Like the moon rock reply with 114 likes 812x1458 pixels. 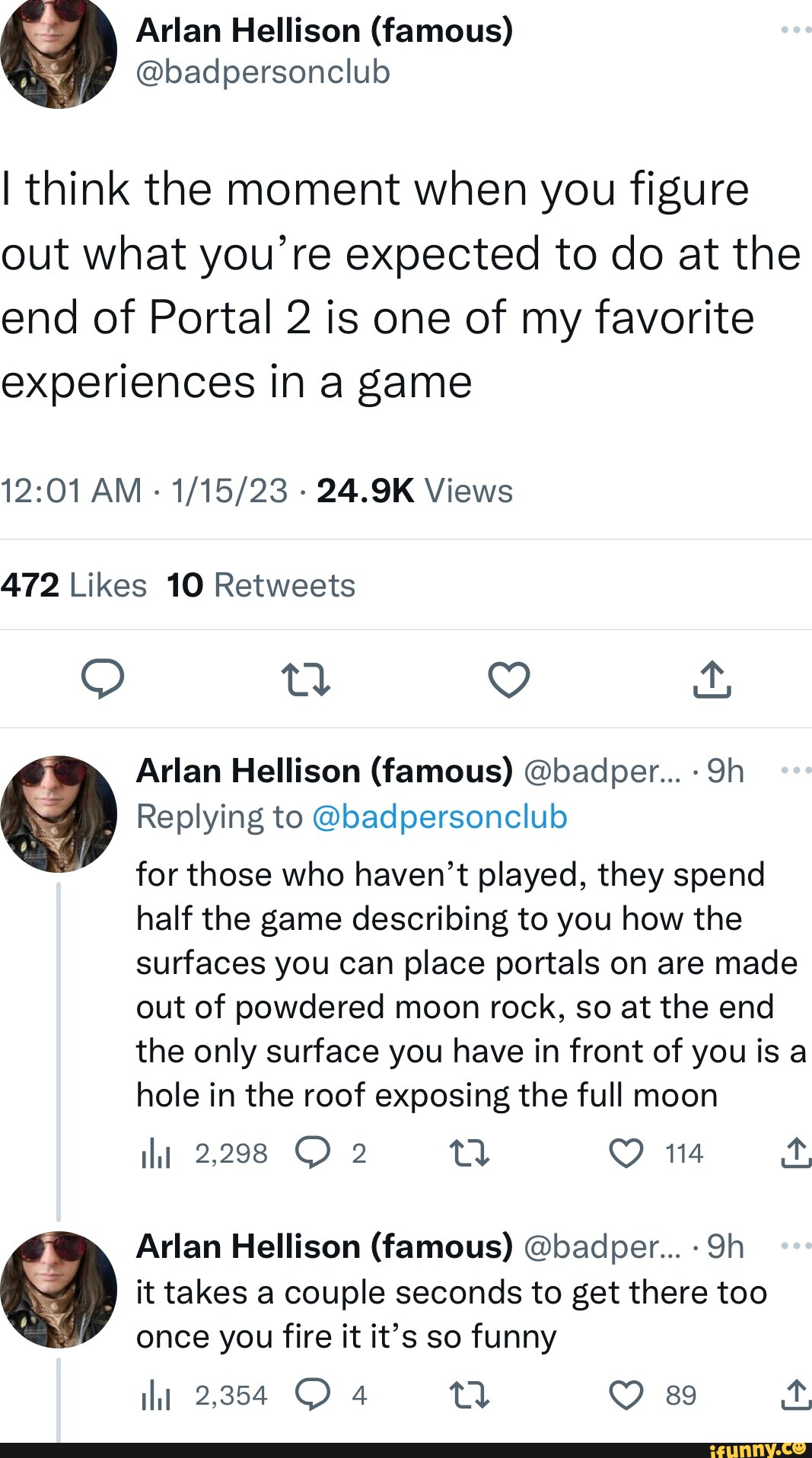click(x=626, y=1154)
